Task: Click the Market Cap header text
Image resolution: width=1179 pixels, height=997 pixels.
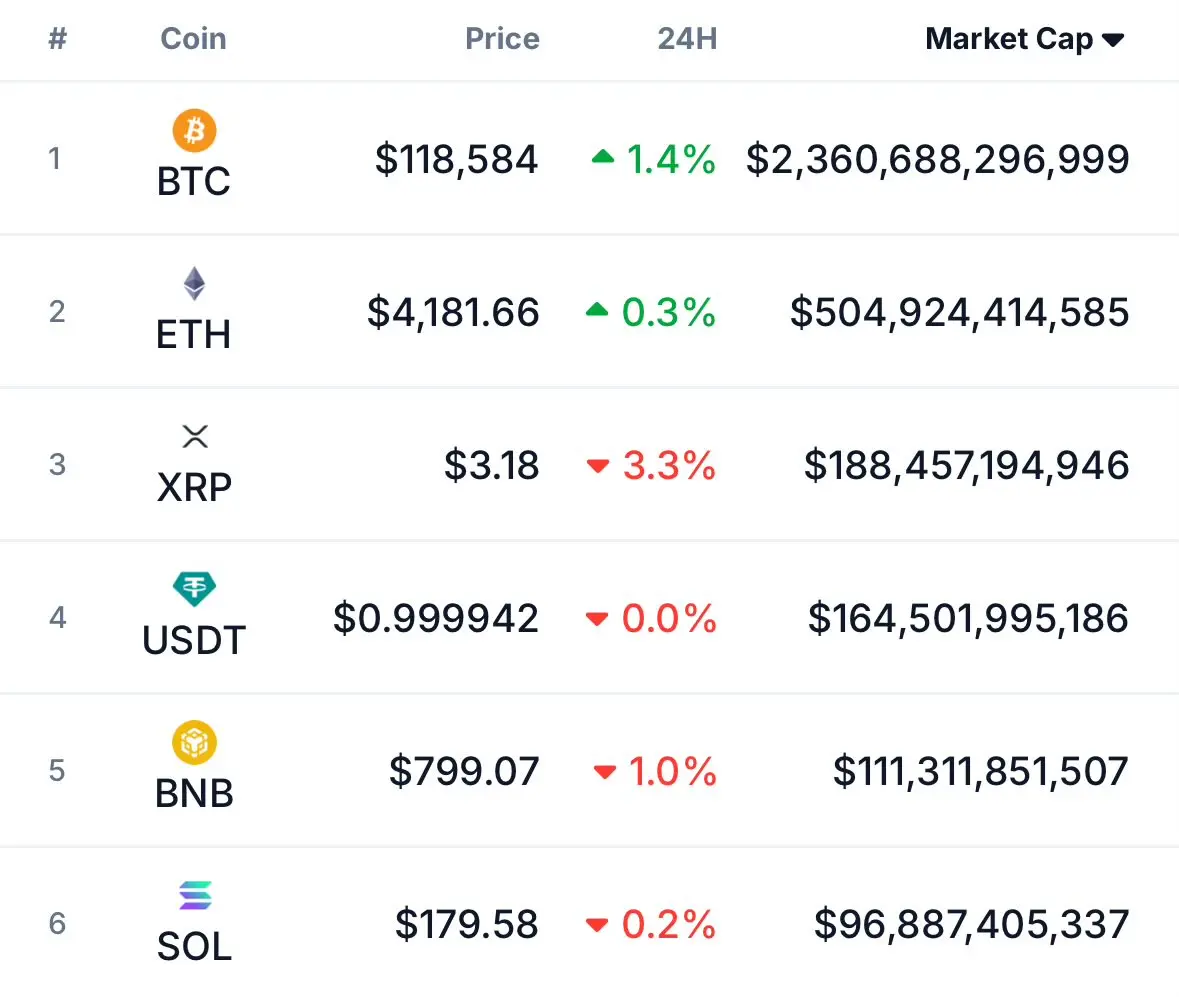Action: coord(1009,38)
